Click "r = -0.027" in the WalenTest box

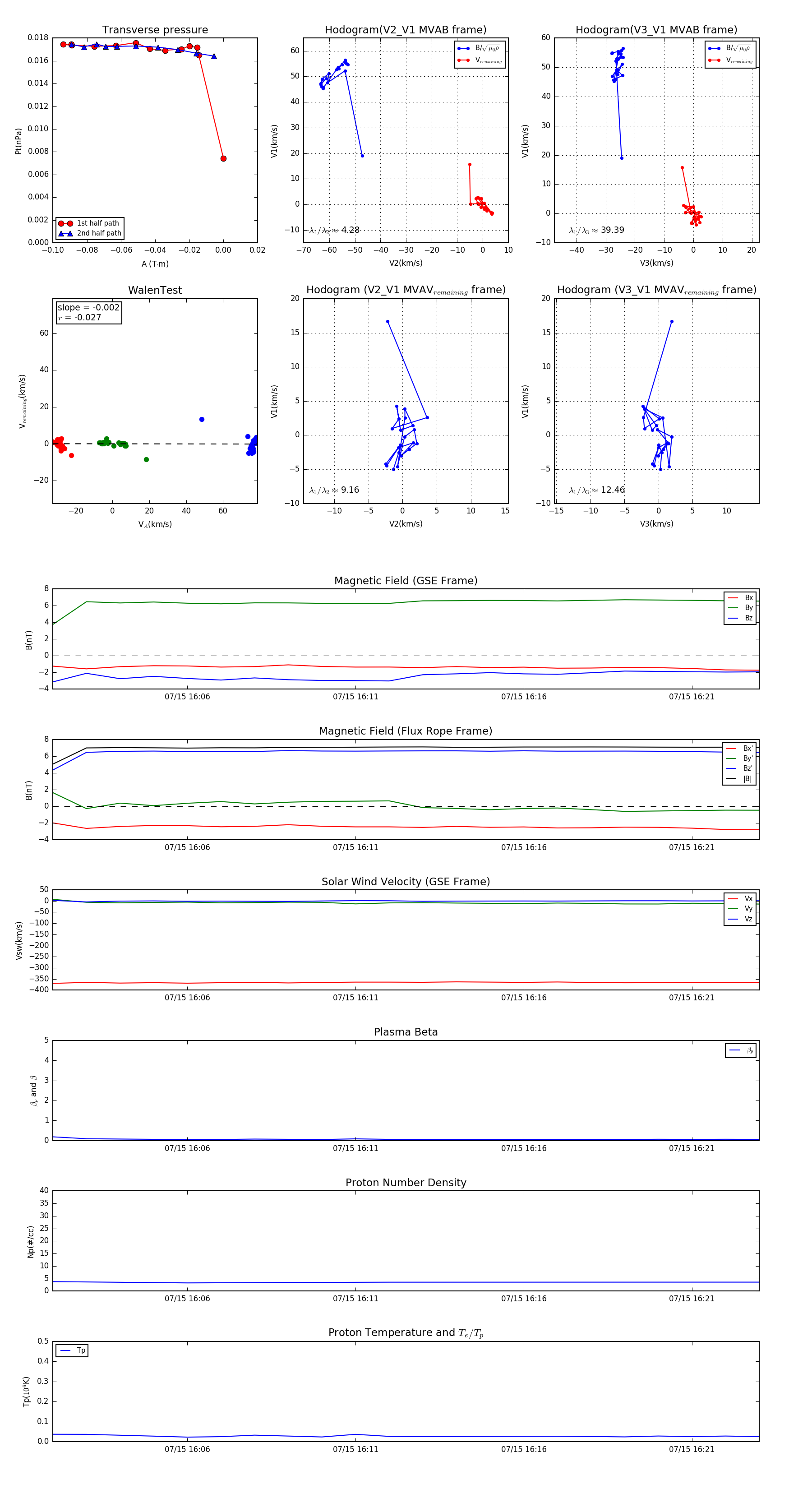[x=79, y=317]
